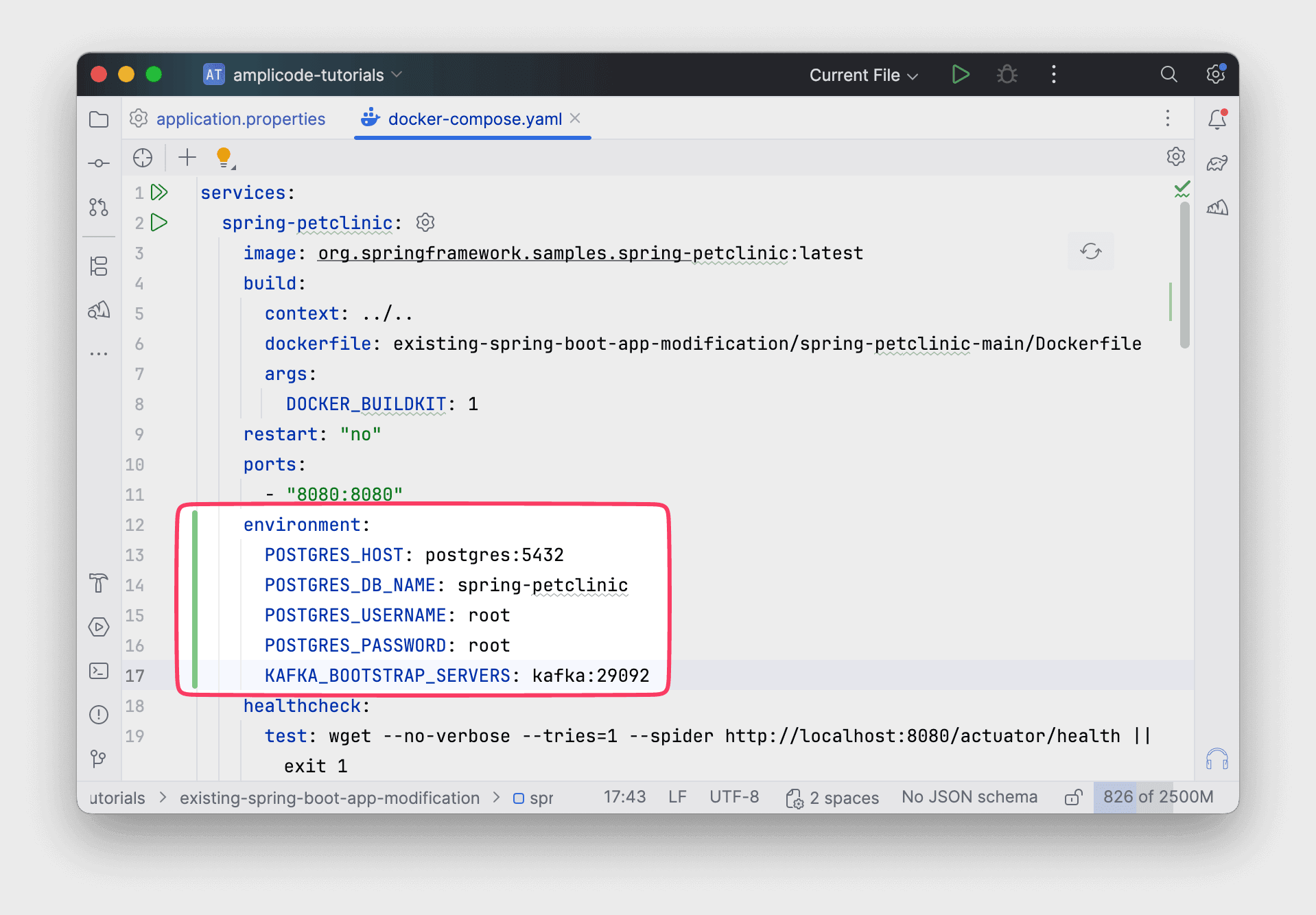Open the Pull Requests tool window icon
This screenshot has width=1316, height=915.
click(x=99, y=207)
